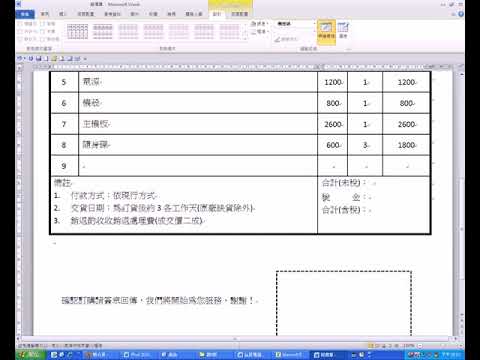Toggle the Last Column checkbox
480x360 pixels.
(48, 31)
